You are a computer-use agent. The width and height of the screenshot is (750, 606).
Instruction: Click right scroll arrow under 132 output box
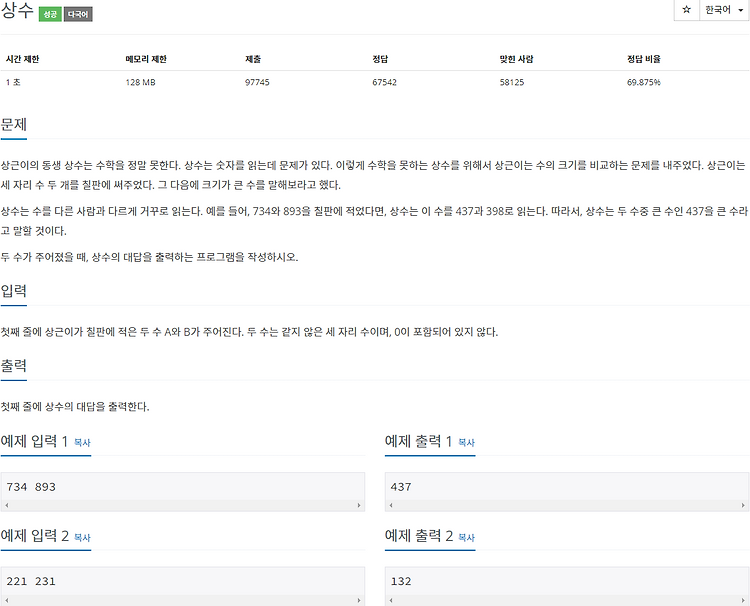tap(743, 600)
